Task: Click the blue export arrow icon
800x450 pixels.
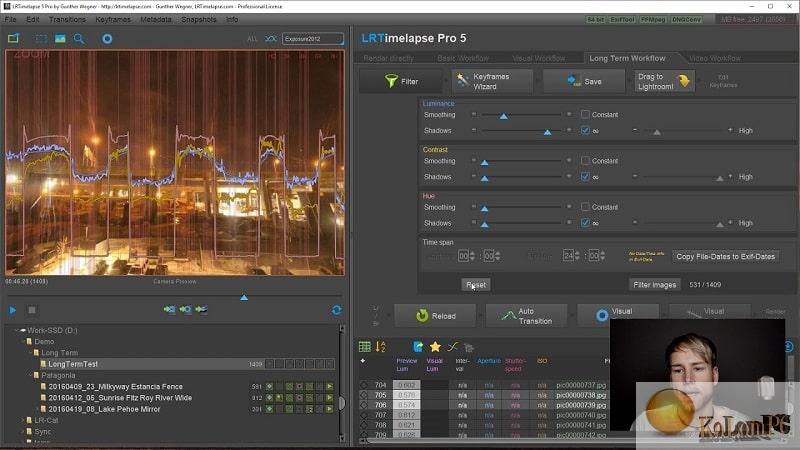Action: [x=418, y=347]
